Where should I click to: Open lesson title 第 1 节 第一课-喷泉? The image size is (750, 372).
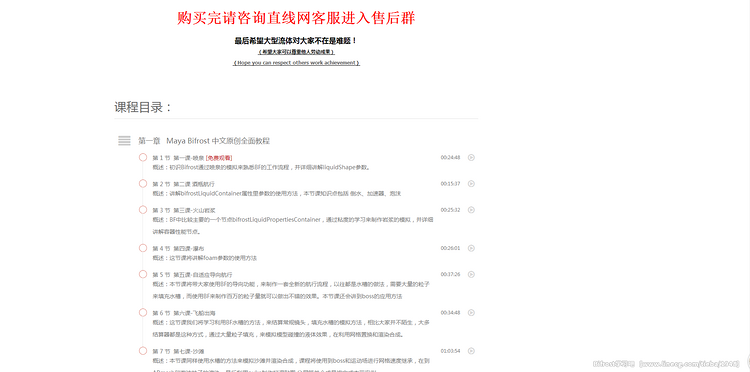pos(178,158)
